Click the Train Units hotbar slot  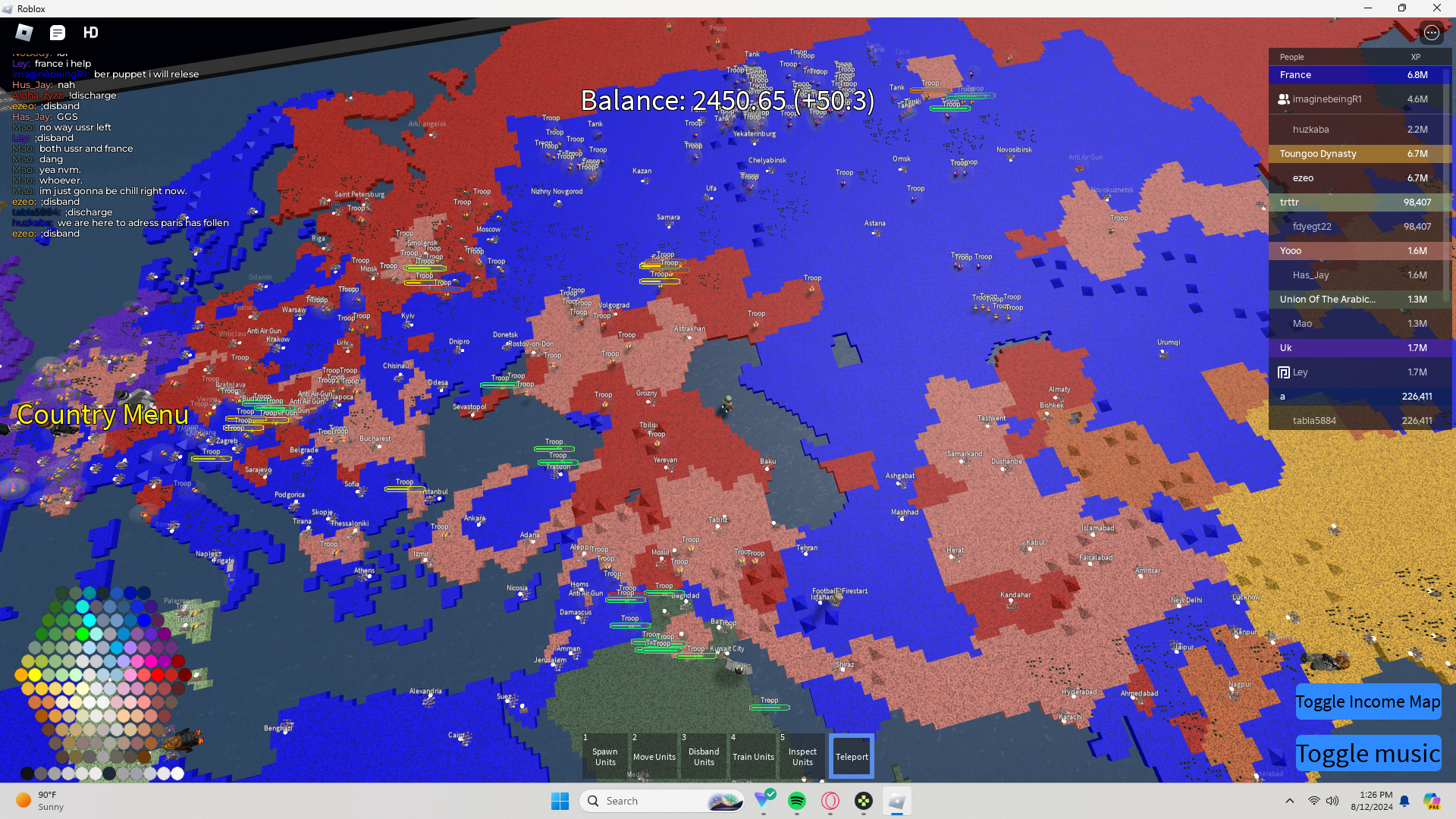pos(753,756)
